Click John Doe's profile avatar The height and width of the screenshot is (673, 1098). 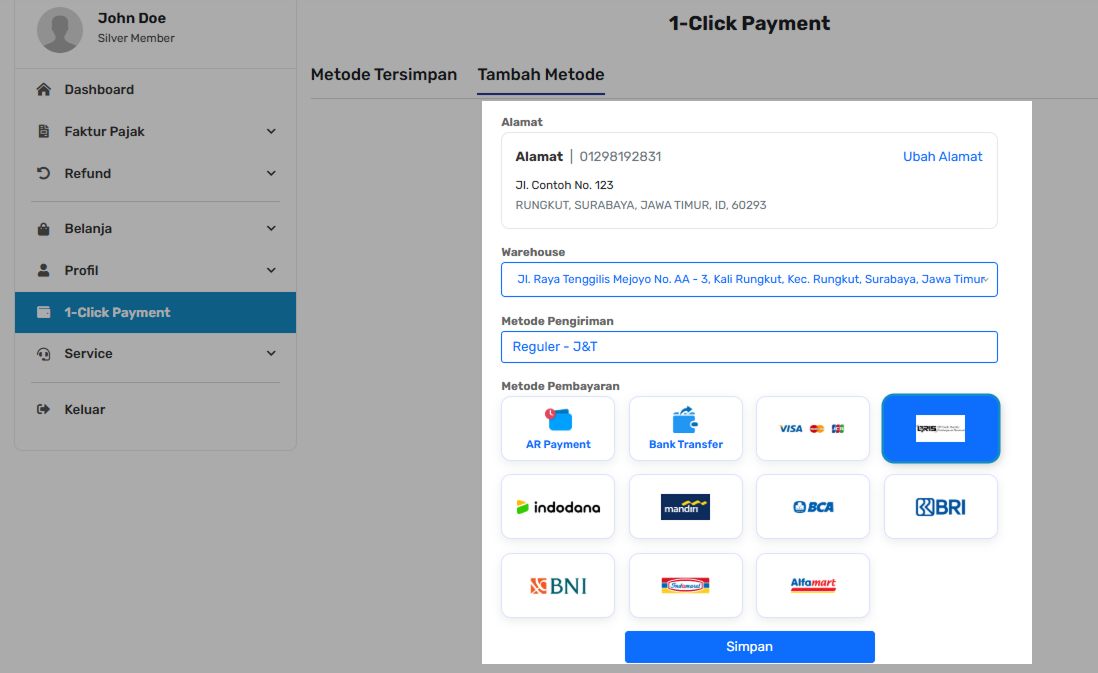[x=60, y=29]
